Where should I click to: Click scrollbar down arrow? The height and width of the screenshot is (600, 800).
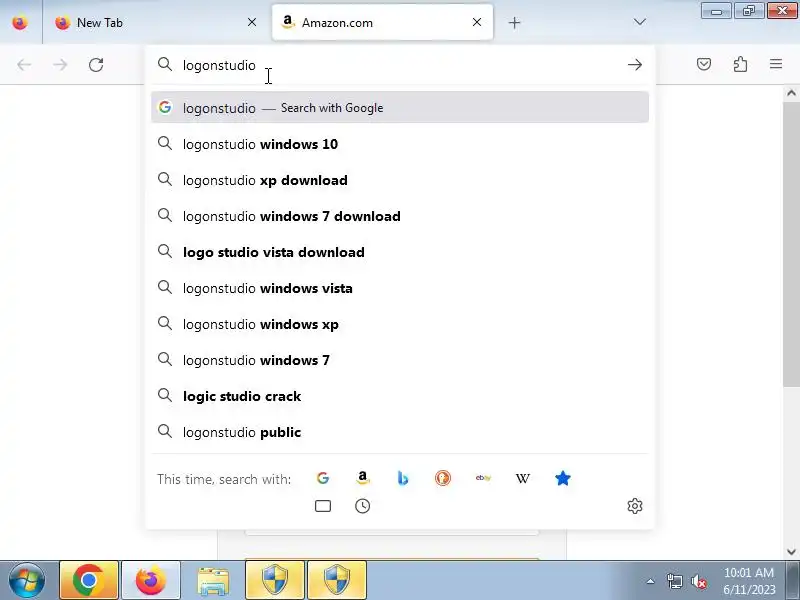click(x=791, y=552)
